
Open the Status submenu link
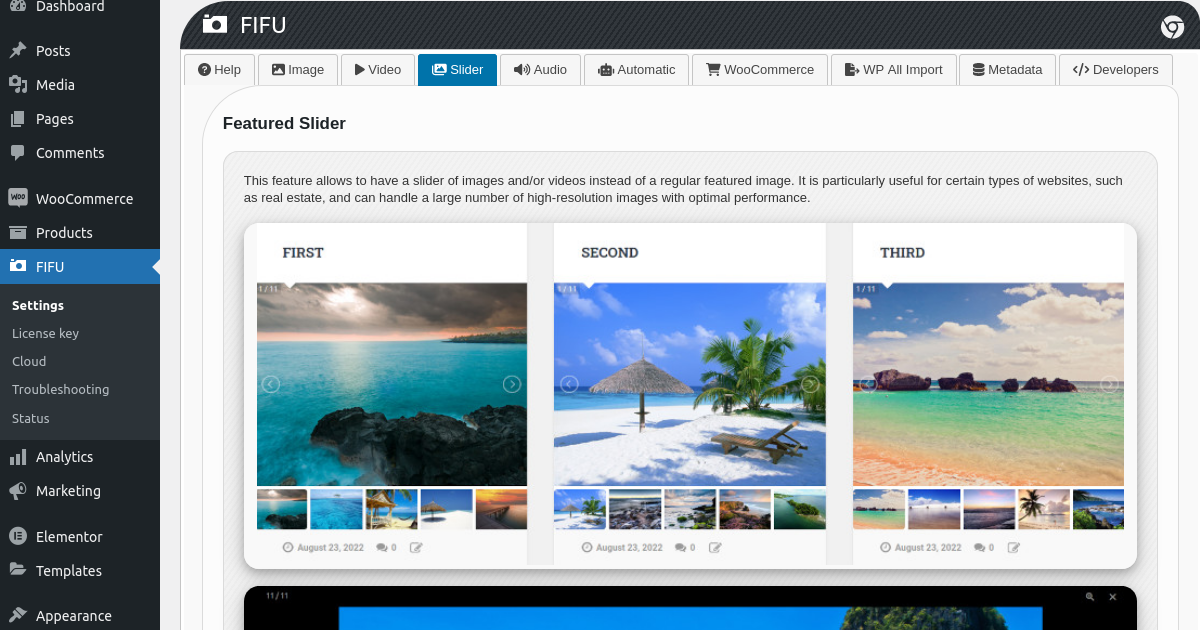pos(31,418)
